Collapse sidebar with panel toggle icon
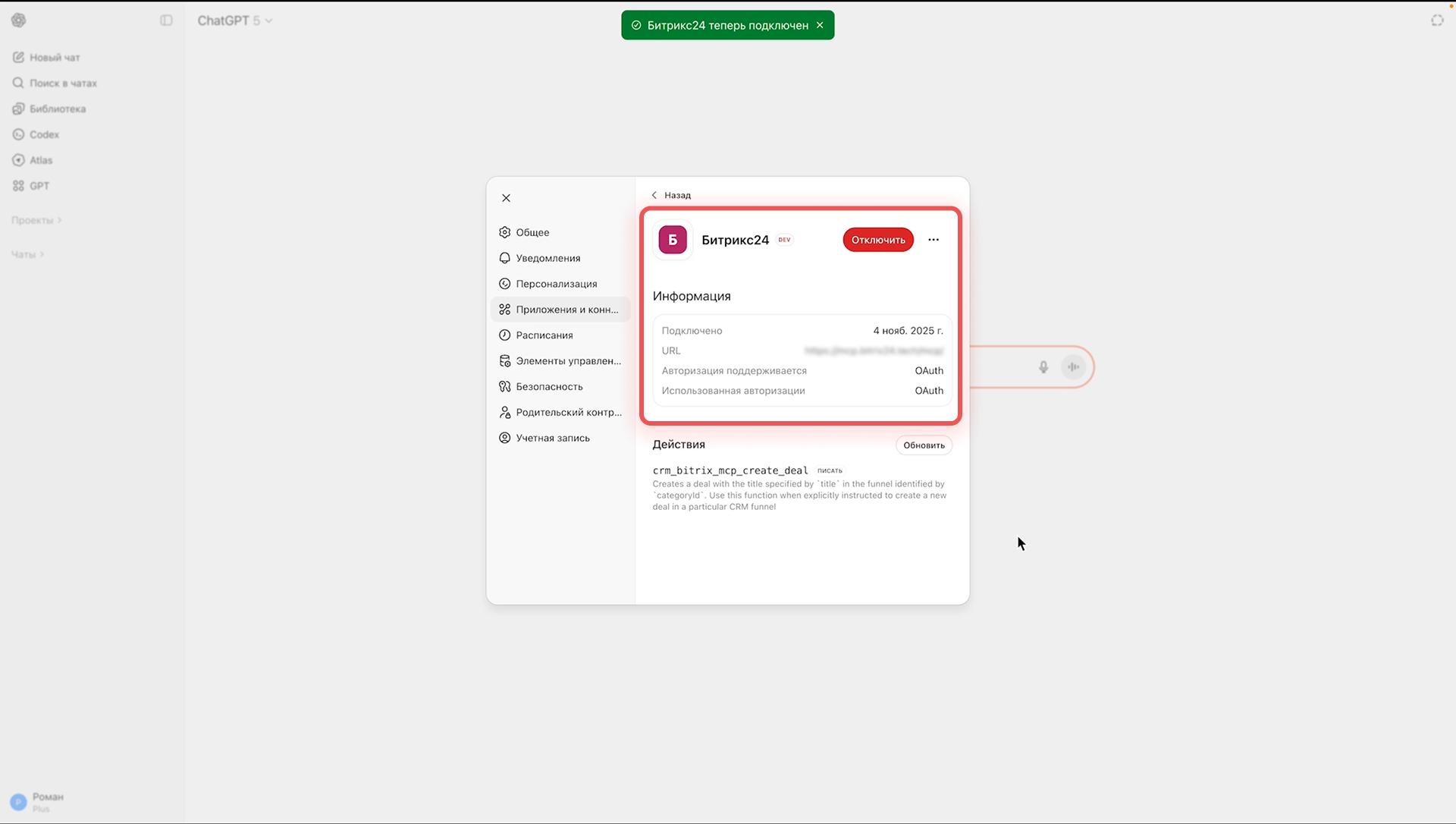The image size is (1456, 824). click(166, 20)
